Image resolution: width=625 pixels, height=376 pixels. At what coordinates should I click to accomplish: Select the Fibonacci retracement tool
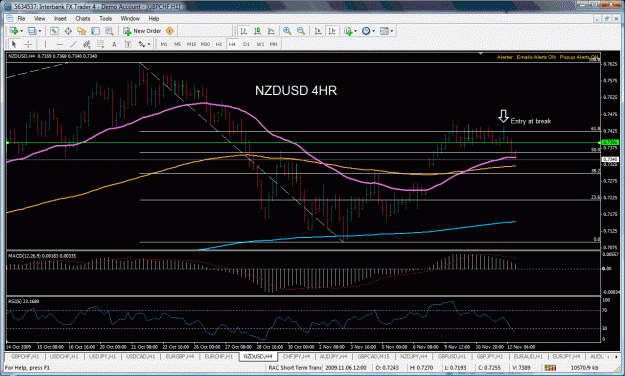(100, 44)
